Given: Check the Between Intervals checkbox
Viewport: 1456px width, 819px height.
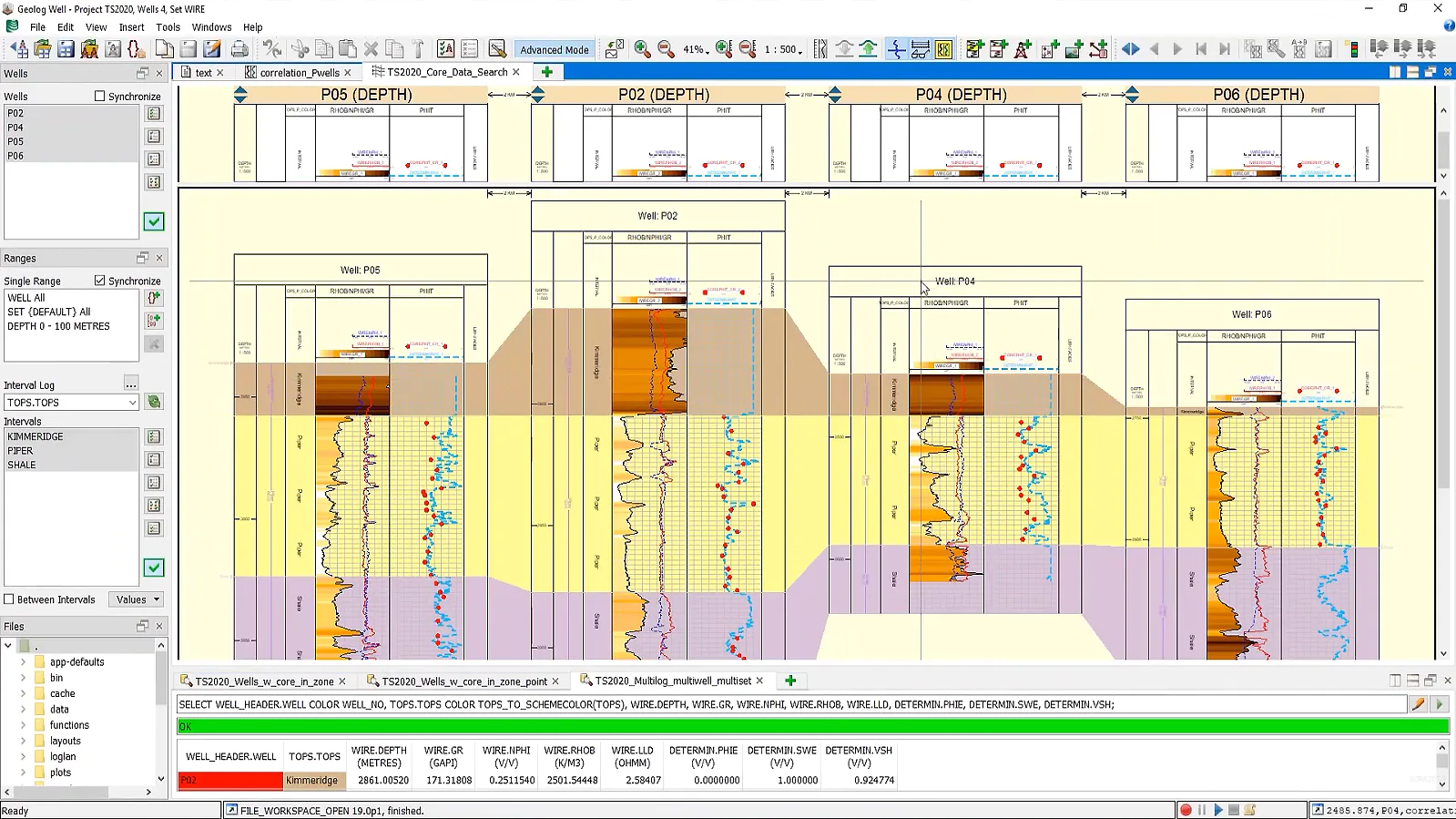Looking at the screenshot, I should click(9, 599).
